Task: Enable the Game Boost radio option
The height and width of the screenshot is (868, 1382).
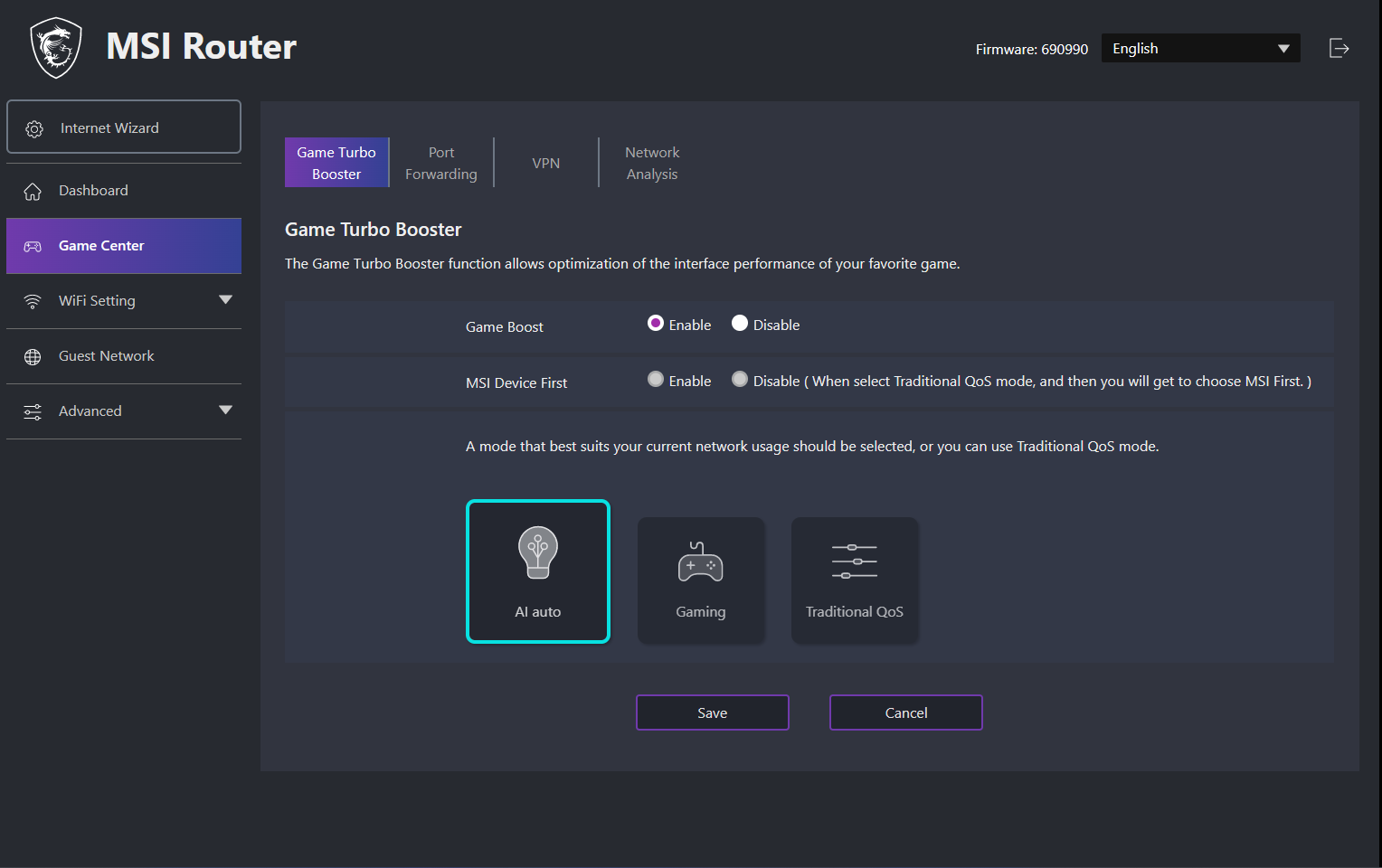Action: click(656, 324)
